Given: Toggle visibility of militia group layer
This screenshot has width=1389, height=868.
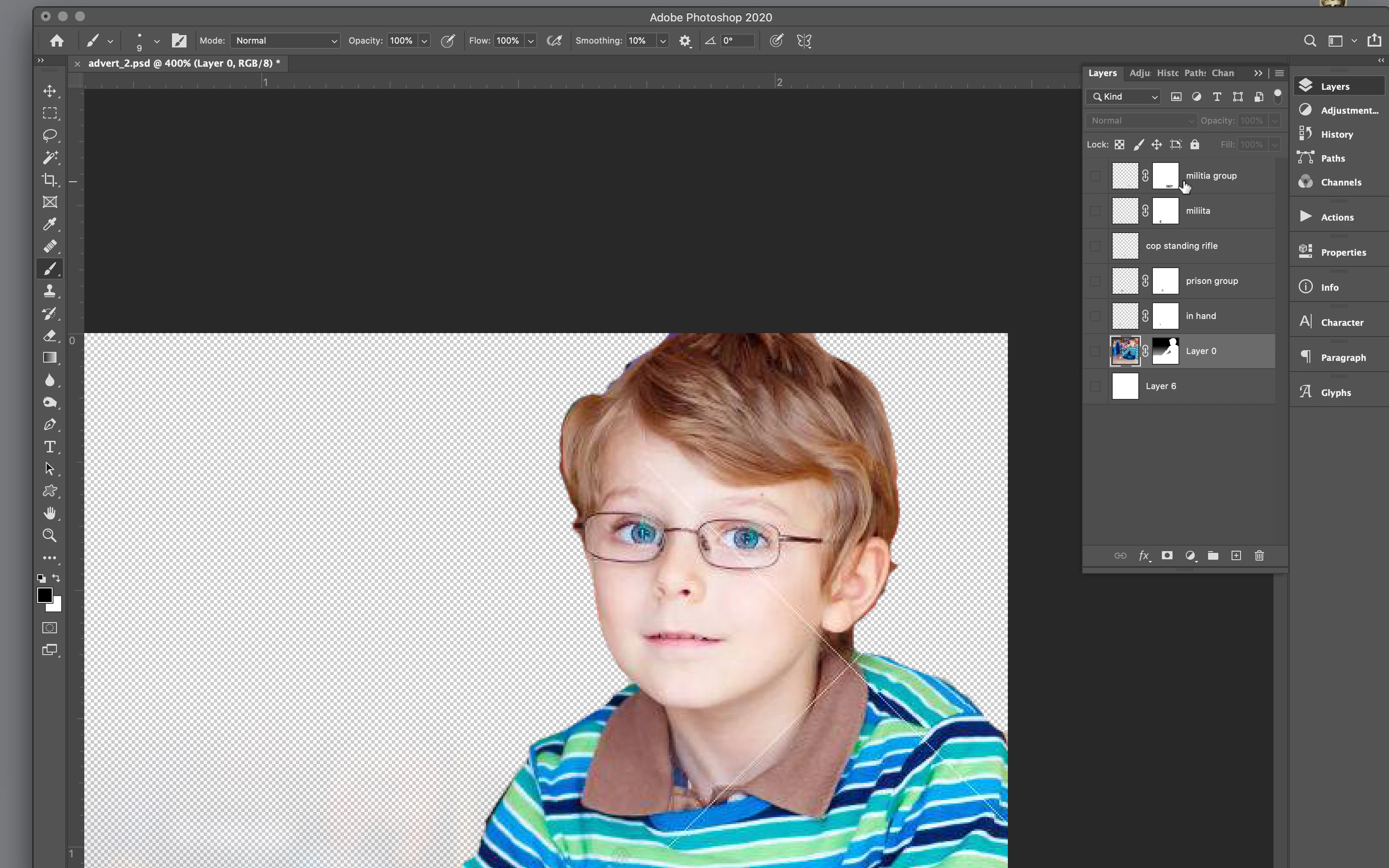Looking at the screenshot, I should click(x=1095, y=176).
